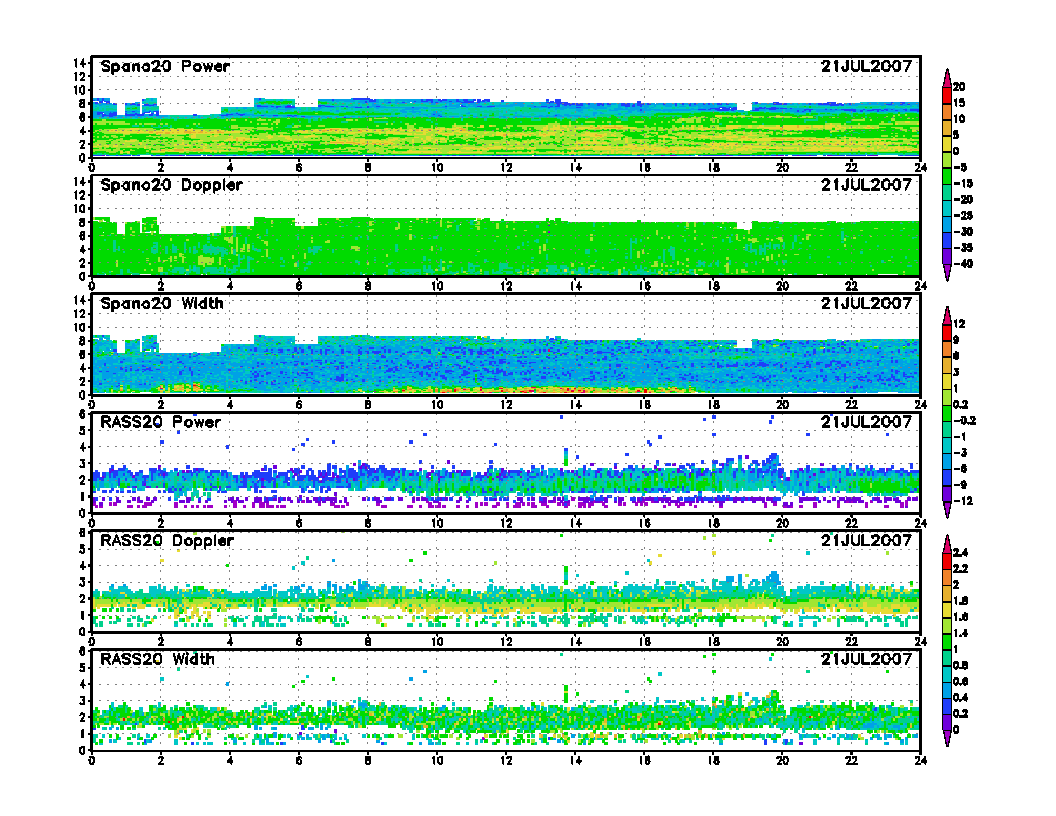Click the '1.4' label on the bottom colorbar
This screenshot has height=816, width=1056.
click(960, 634)
